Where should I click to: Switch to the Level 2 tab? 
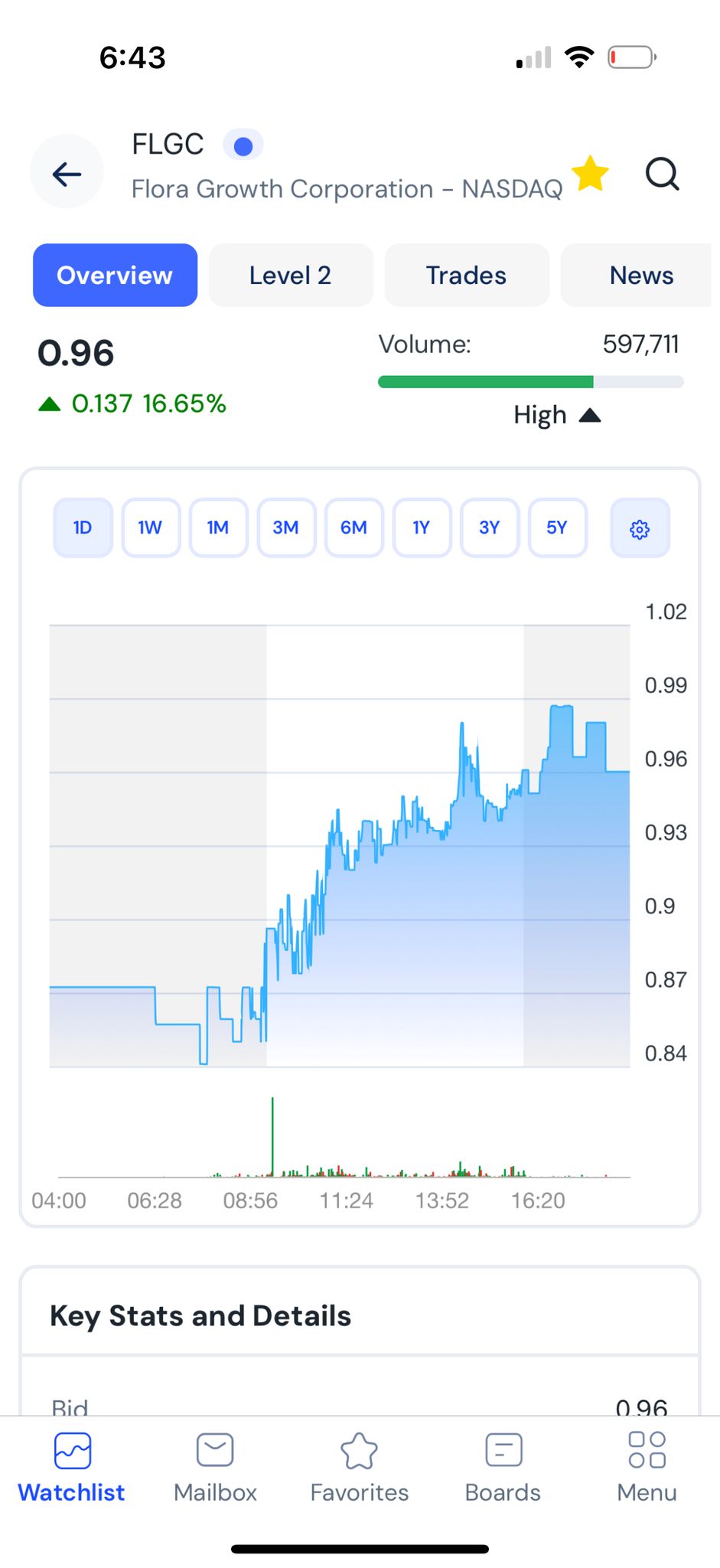291,276
